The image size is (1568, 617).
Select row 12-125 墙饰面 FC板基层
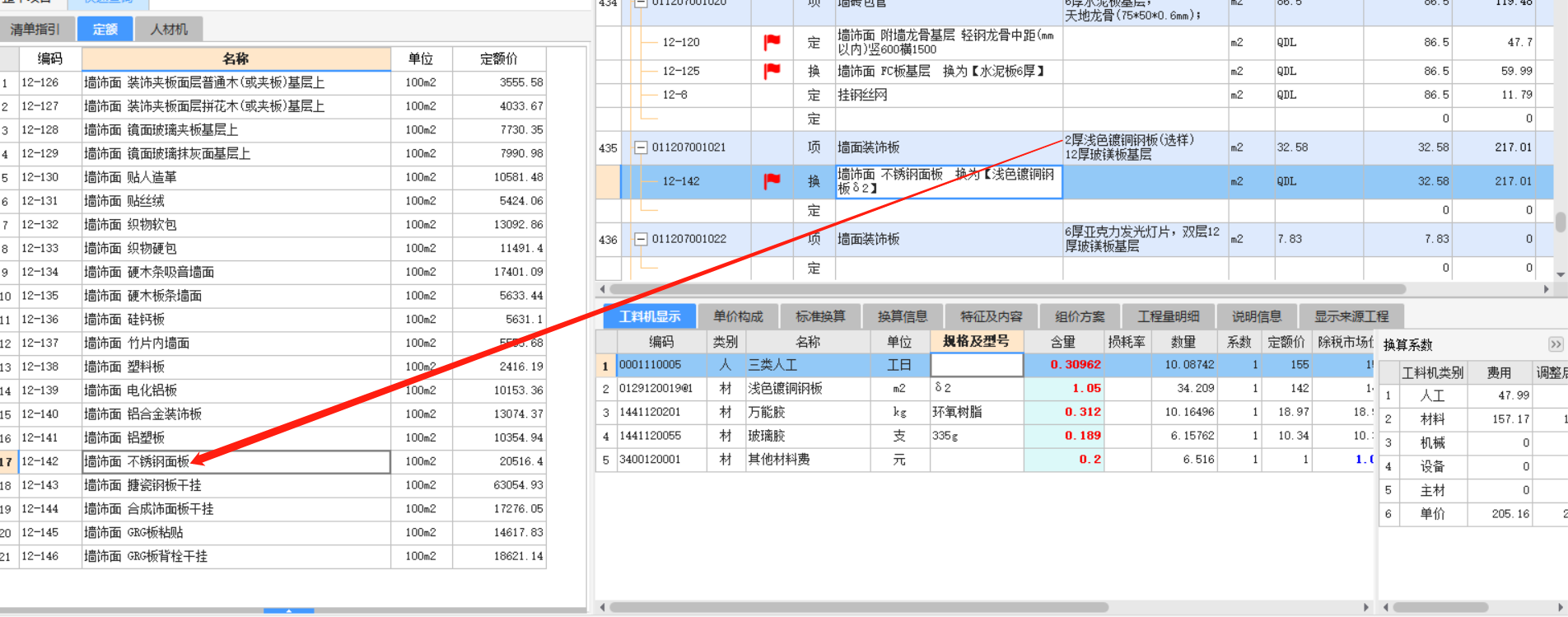coord(1075,71)
